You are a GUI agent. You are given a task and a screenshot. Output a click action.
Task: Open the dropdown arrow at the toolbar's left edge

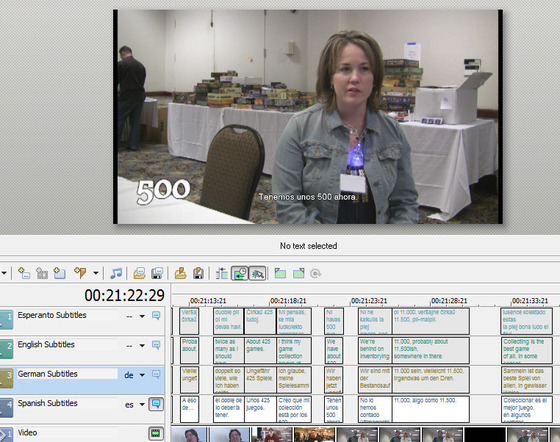tap(4, 273)
